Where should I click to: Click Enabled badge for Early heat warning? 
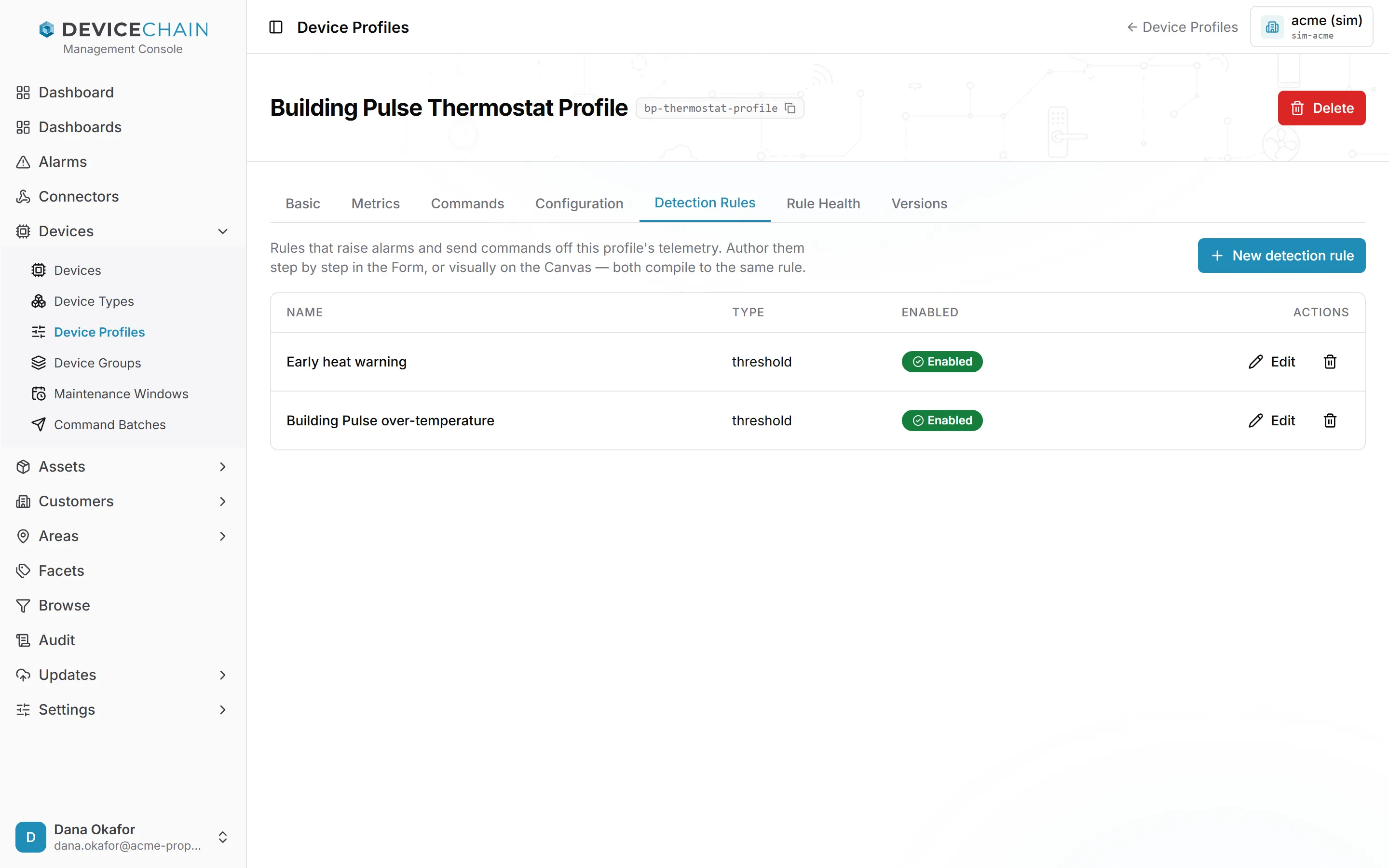click(942, 362)
